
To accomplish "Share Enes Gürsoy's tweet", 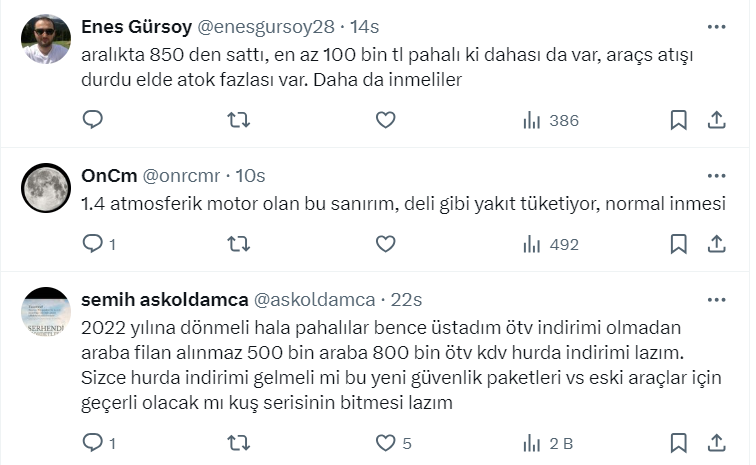I will click(716, 120).
